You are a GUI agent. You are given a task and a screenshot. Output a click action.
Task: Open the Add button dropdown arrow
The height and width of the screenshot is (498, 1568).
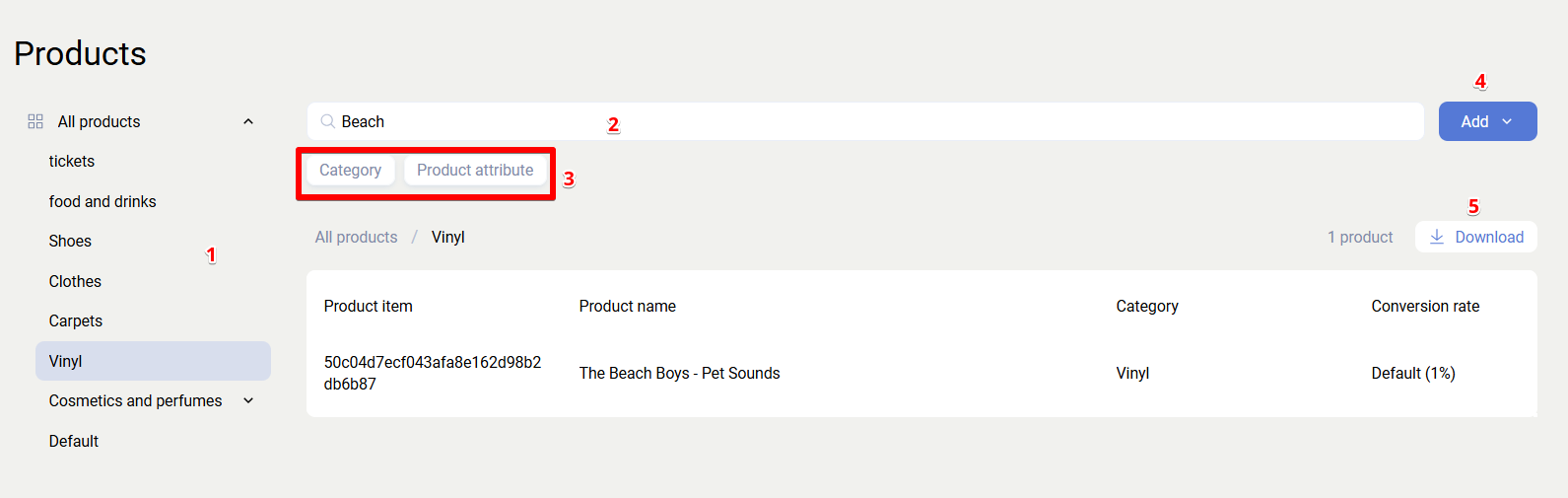pos(1507,121)
